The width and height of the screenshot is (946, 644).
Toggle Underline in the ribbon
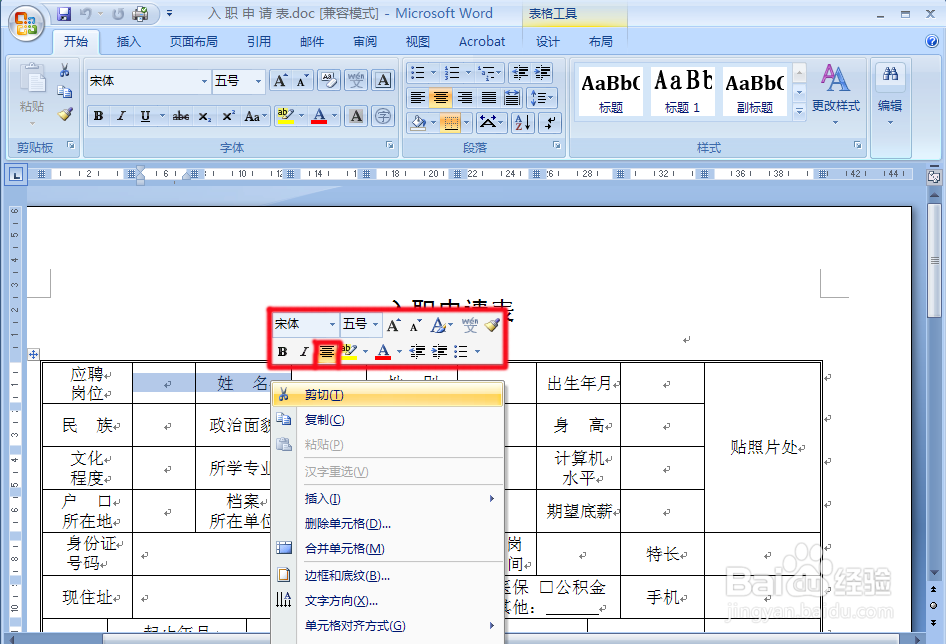(145, 116)
